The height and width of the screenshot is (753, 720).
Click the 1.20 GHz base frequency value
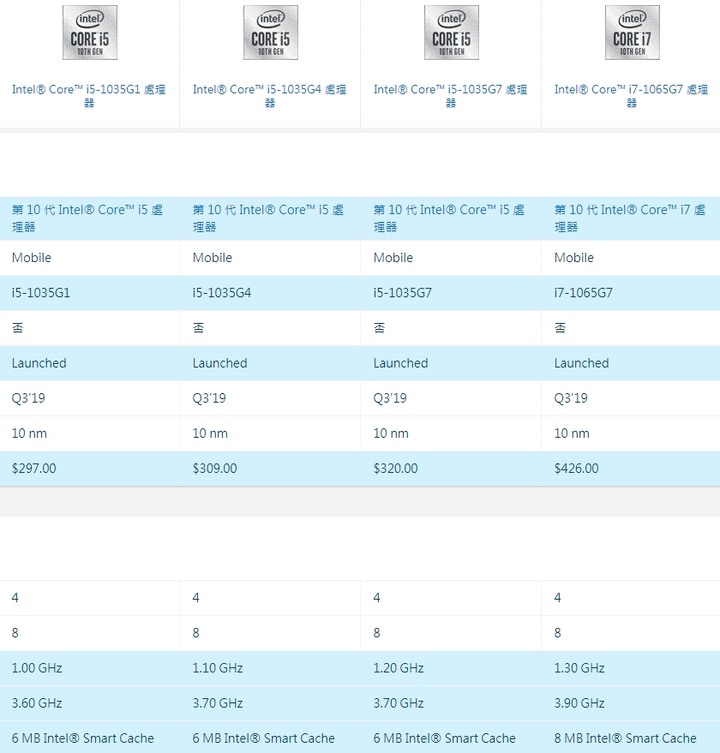[x=399, y=668]
